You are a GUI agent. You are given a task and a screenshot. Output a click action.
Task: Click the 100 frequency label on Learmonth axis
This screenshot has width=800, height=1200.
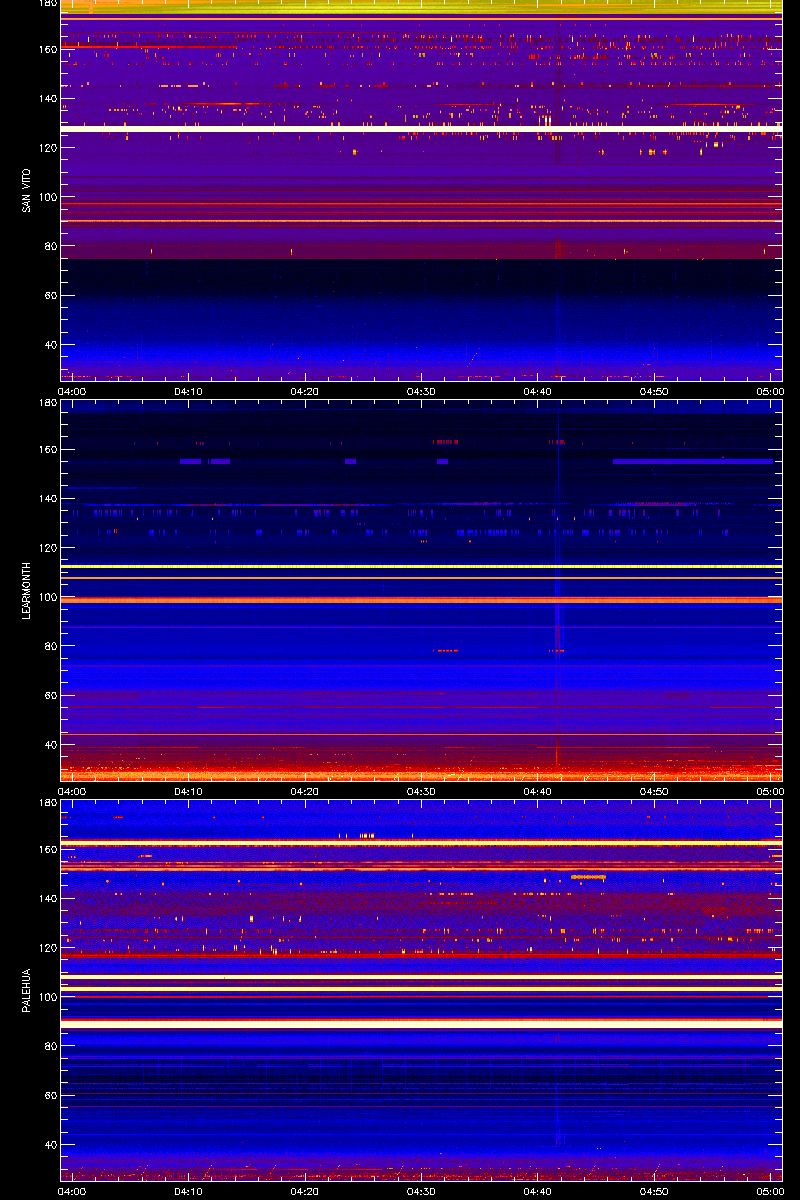[x=46, y=597]
